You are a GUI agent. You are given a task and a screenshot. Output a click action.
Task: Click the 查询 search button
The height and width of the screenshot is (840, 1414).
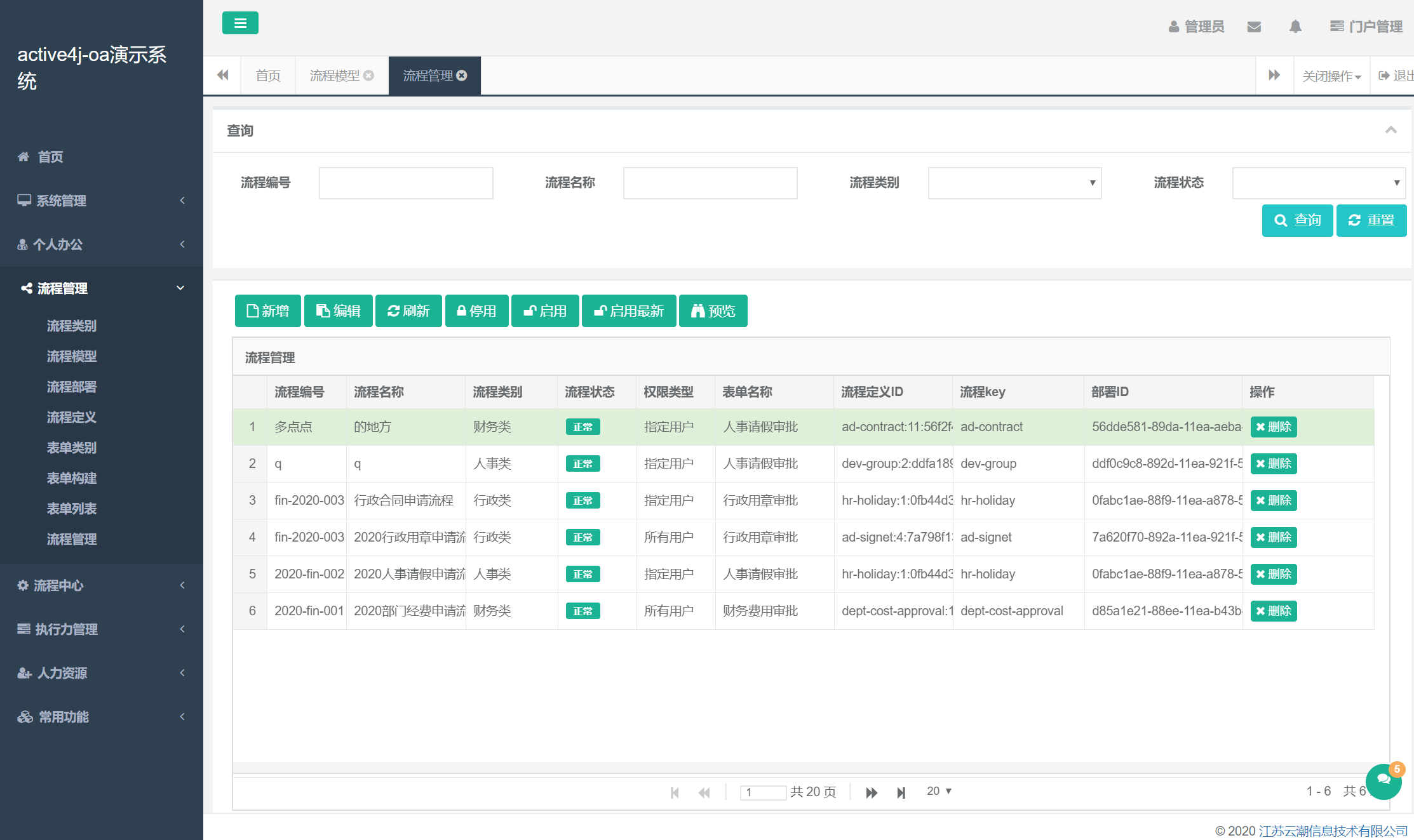coord(1297,220)
